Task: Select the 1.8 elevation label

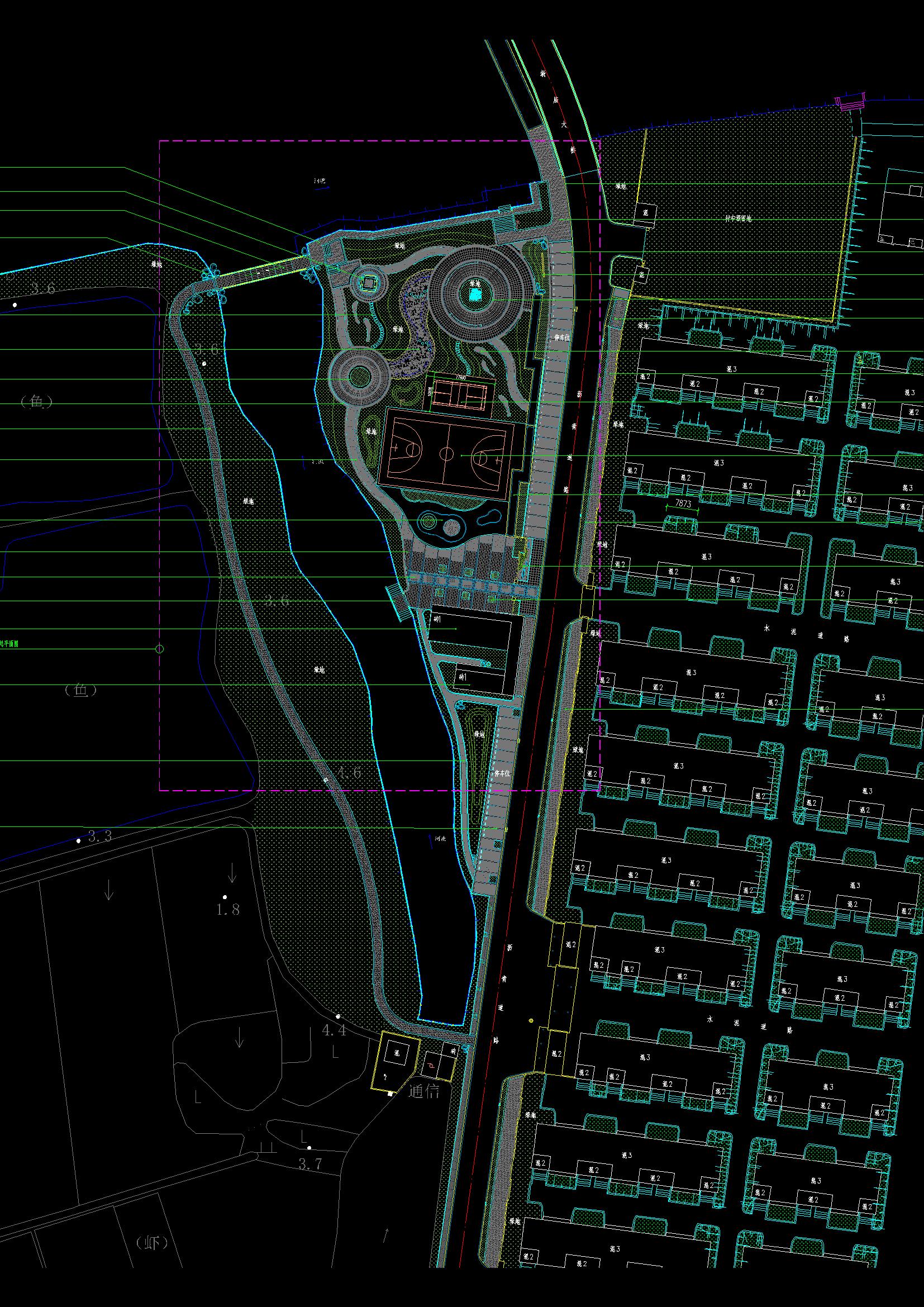Action: 227,909
